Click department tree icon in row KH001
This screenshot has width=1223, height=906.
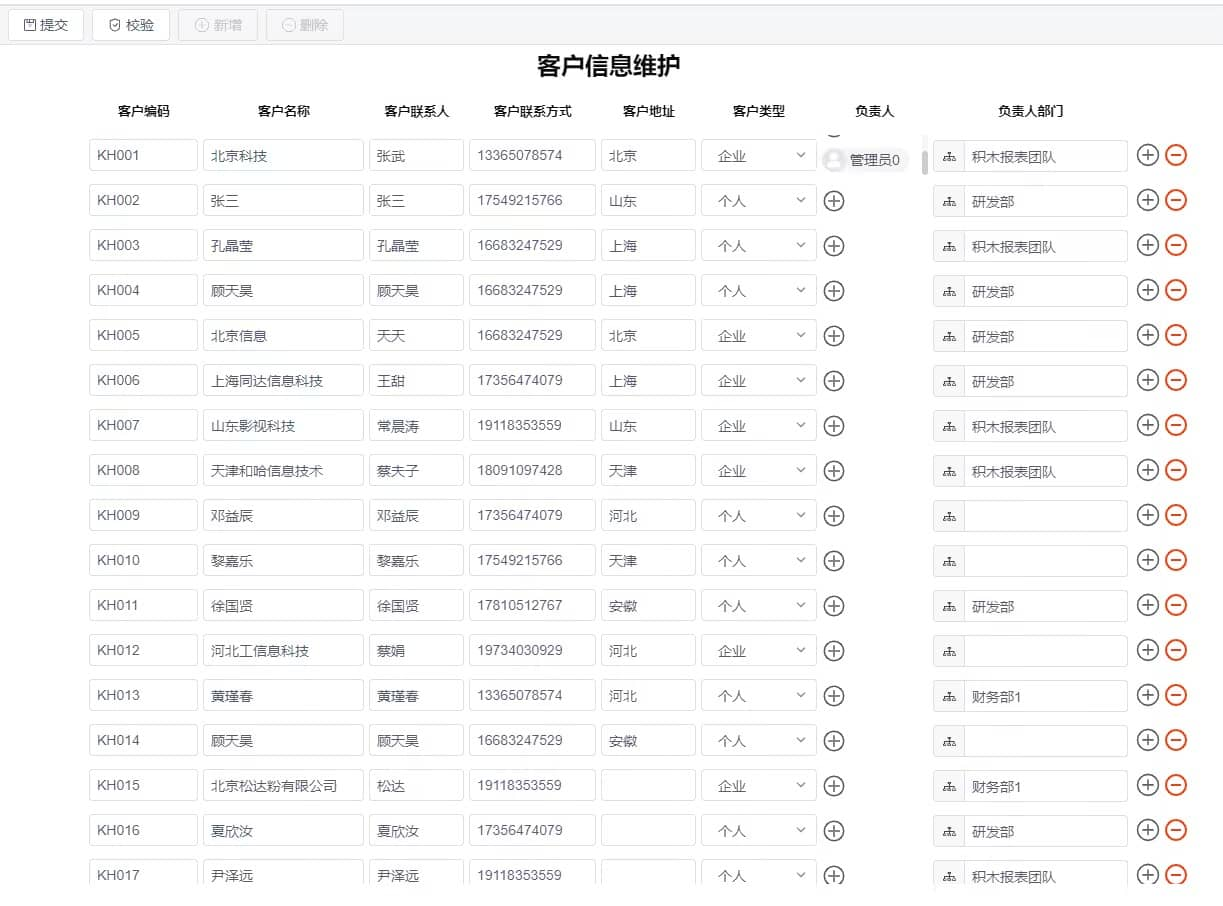[949, 156]
